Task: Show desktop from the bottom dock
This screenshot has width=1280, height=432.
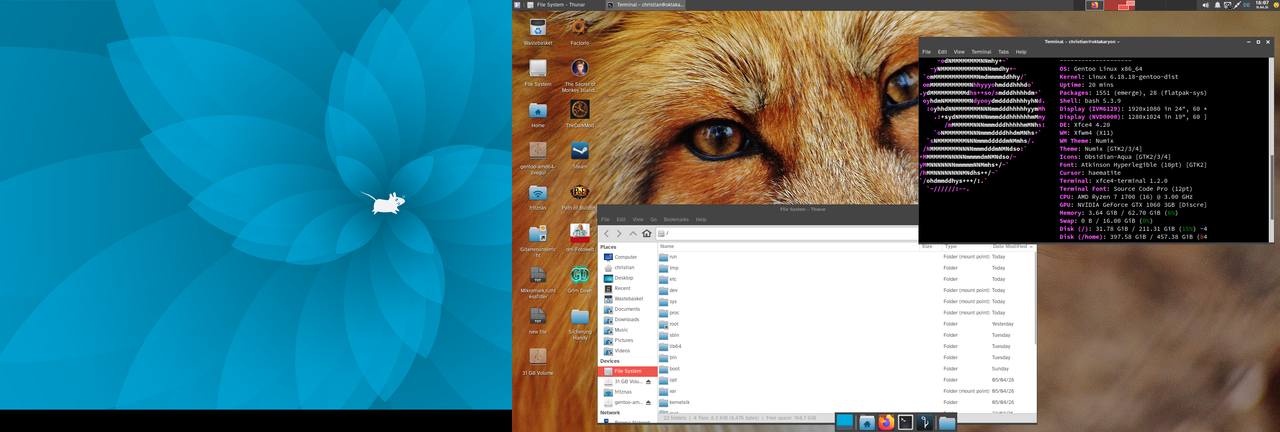Action: point(845,422)
